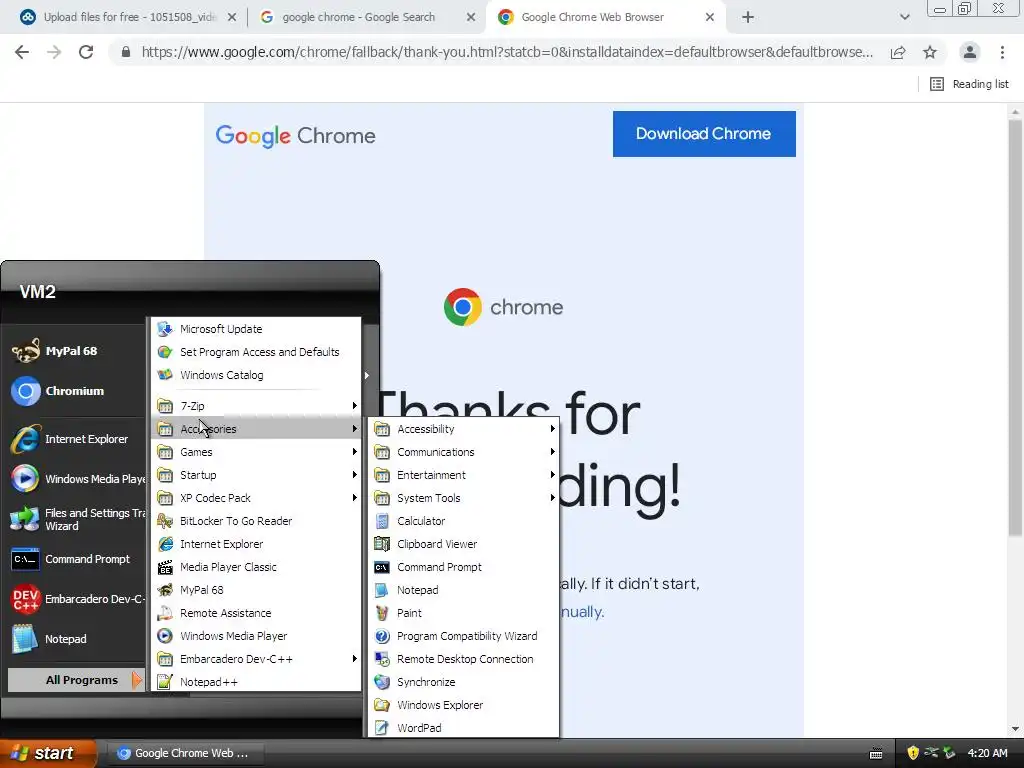Open Clipboard Viewer
The image size is (1024, 768).
[464, 544]
